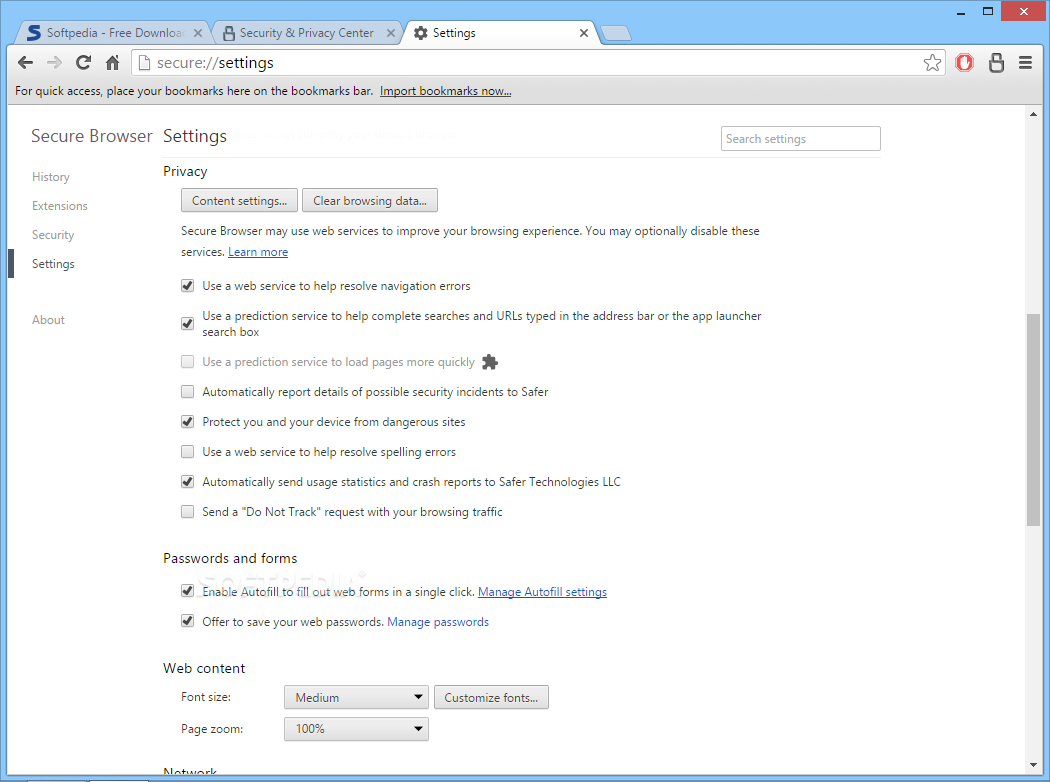Click the Search settings field
The height and width of the screenshot is (782, 1050).
(x=800, y=139)
